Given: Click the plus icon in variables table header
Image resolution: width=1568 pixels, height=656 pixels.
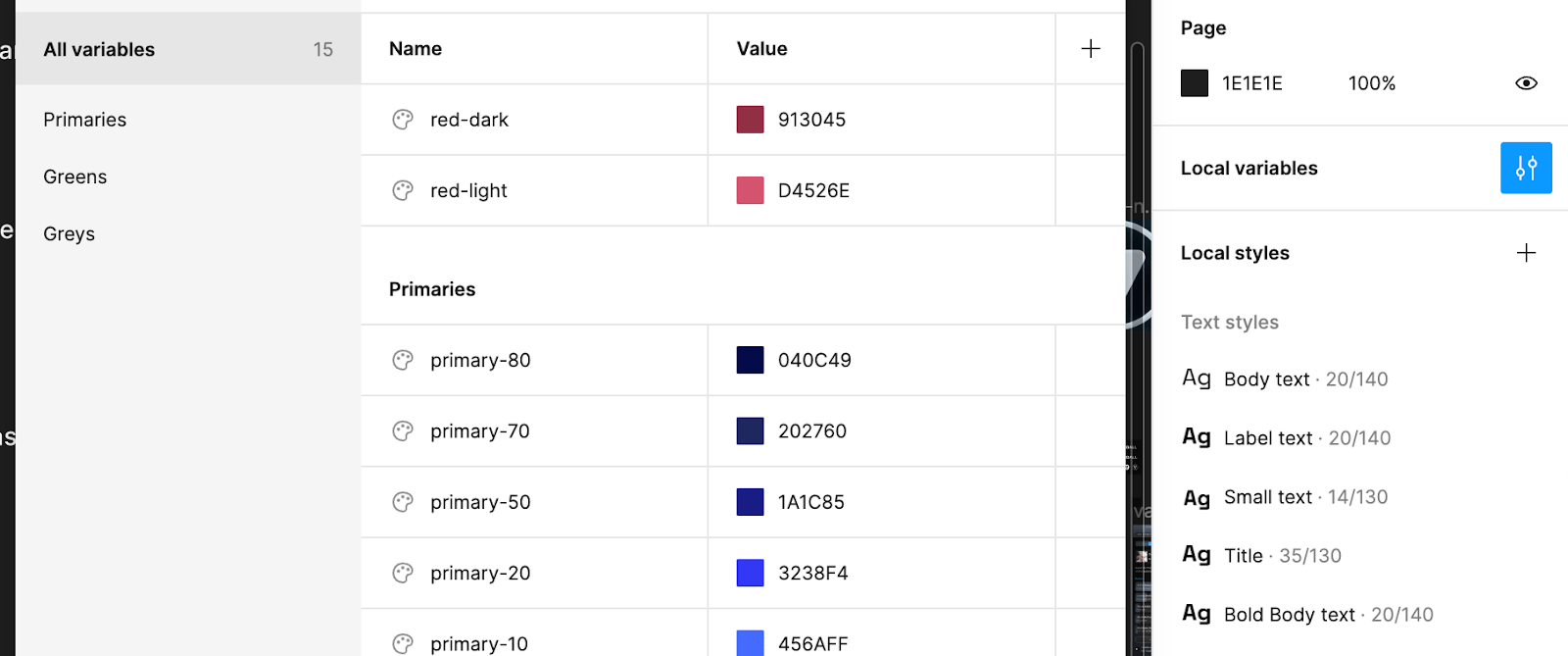Looking at the screenshot, I should (1091, 49).
